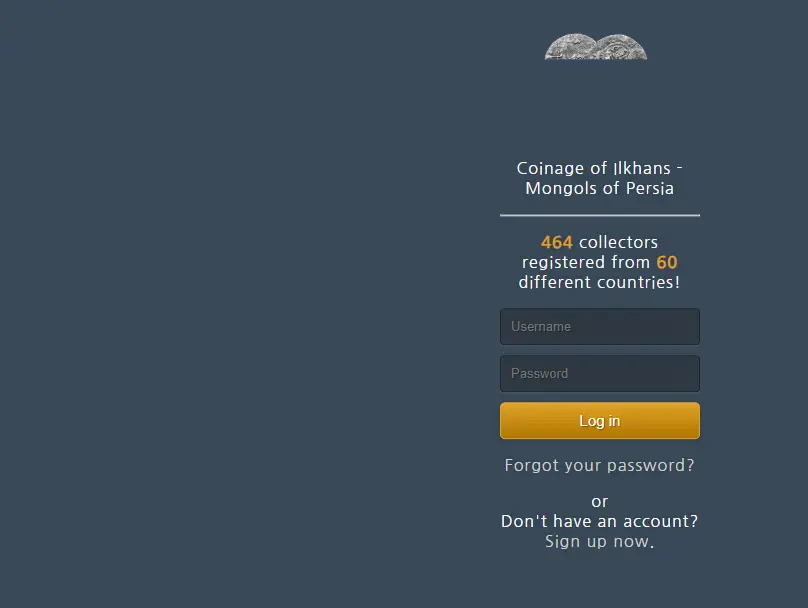This screenshot has height=608, width=808.
Task: Focus the Username input field
Action: [600, 327]
